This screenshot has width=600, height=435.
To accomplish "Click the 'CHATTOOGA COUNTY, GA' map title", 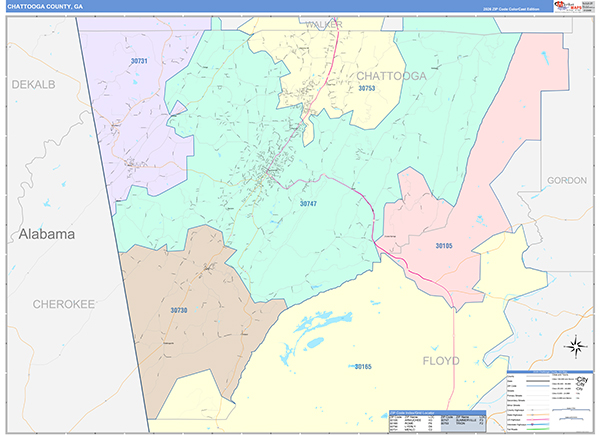I will click(x=45, y=7).
